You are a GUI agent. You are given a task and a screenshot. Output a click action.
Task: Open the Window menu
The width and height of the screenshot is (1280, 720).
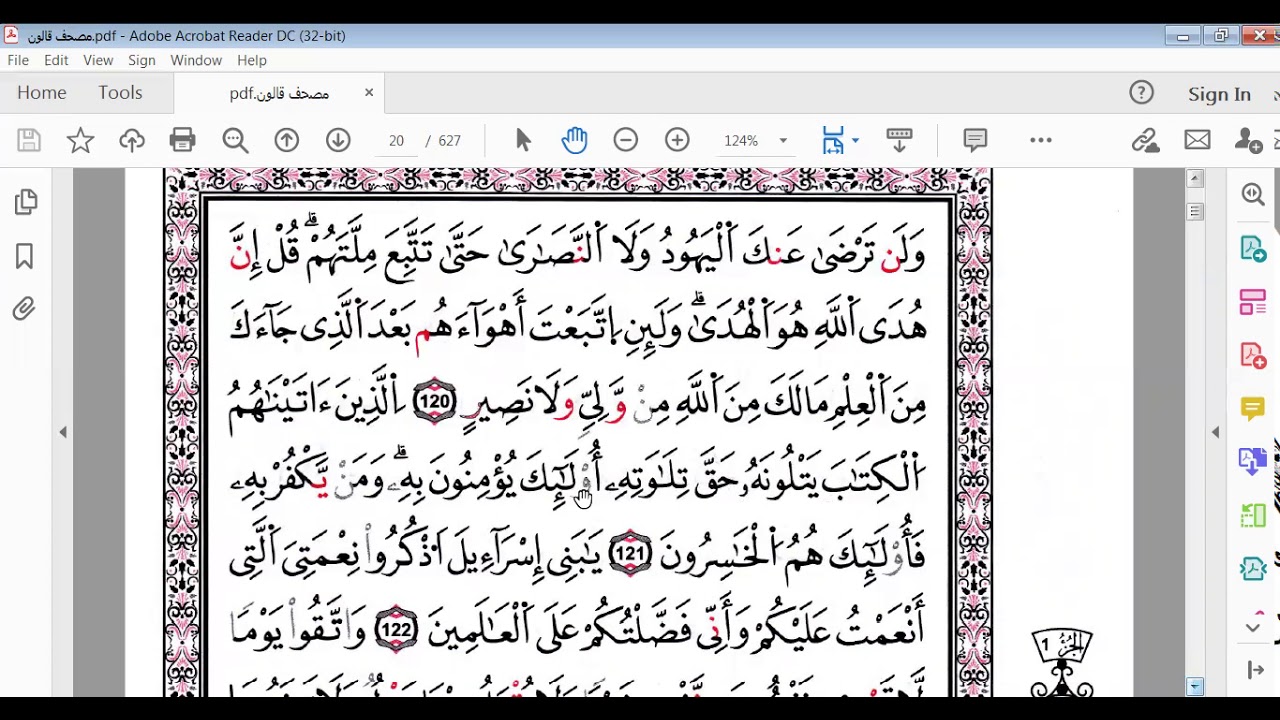coord(196,60)
